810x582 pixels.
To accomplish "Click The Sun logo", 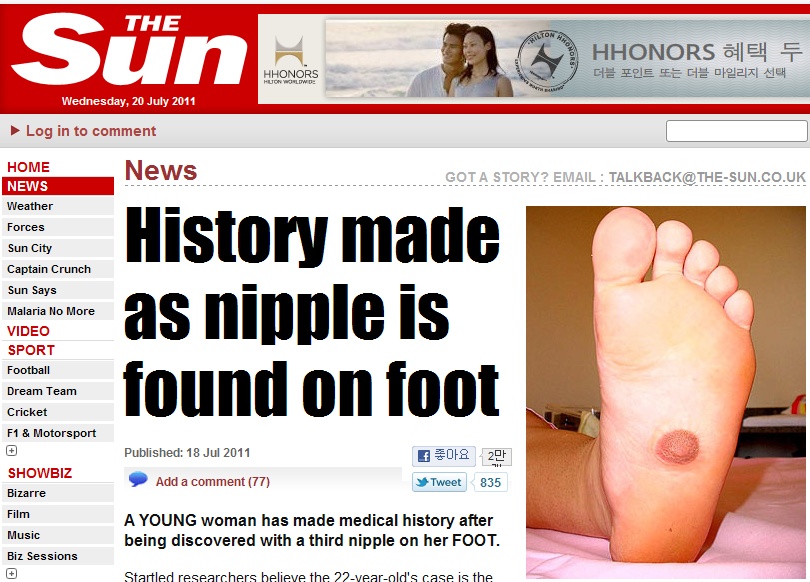I will (129, 49).
